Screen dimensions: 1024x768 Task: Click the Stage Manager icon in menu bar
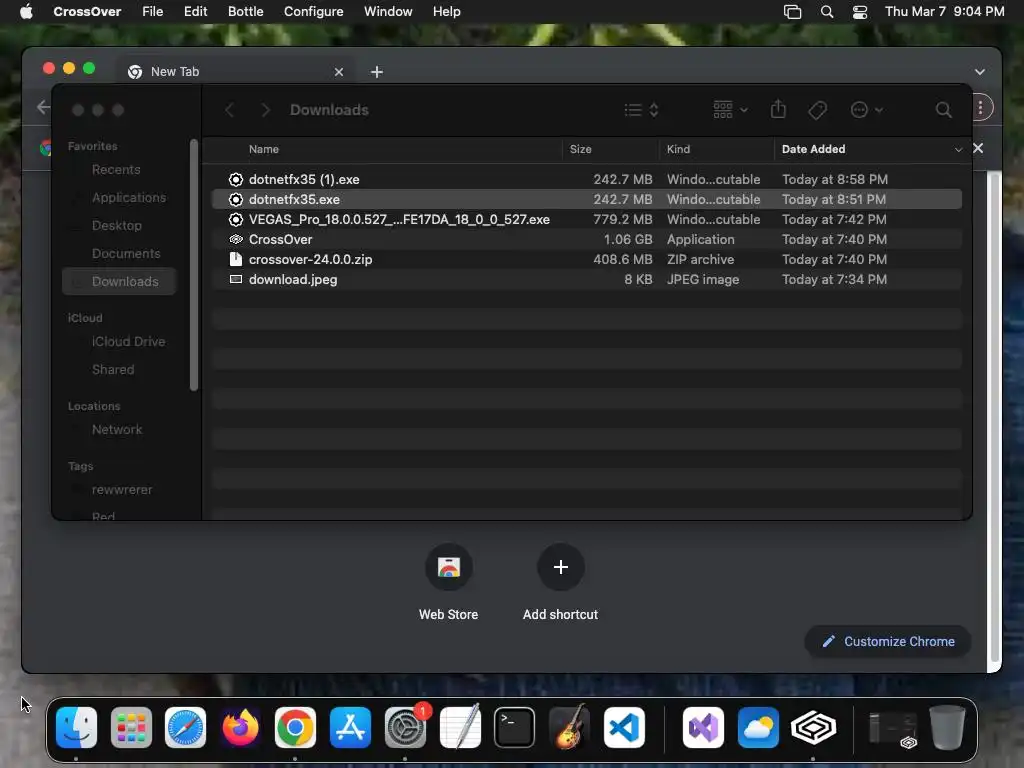pos(792,12)
